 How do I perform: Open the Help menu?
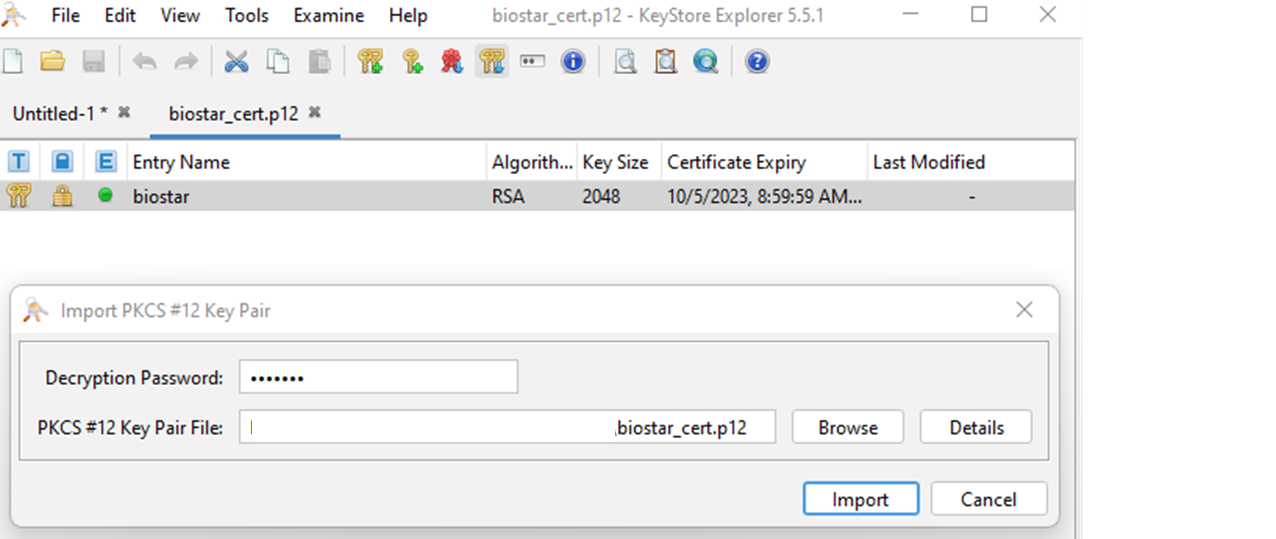[408, 16]
